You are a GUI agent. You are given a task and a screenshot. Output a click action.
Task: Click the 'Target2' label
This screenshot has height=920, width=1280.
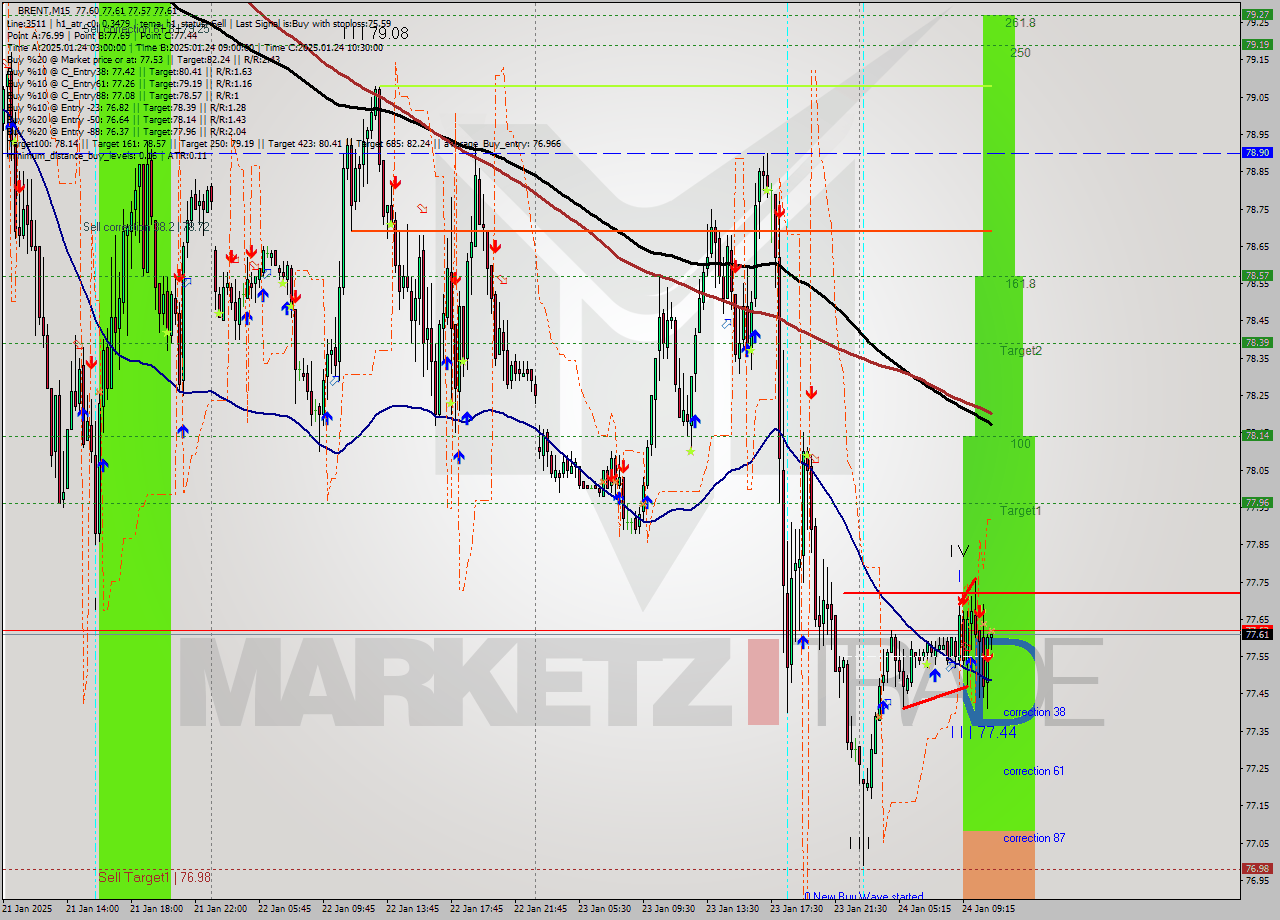(x=1021, y=351)
